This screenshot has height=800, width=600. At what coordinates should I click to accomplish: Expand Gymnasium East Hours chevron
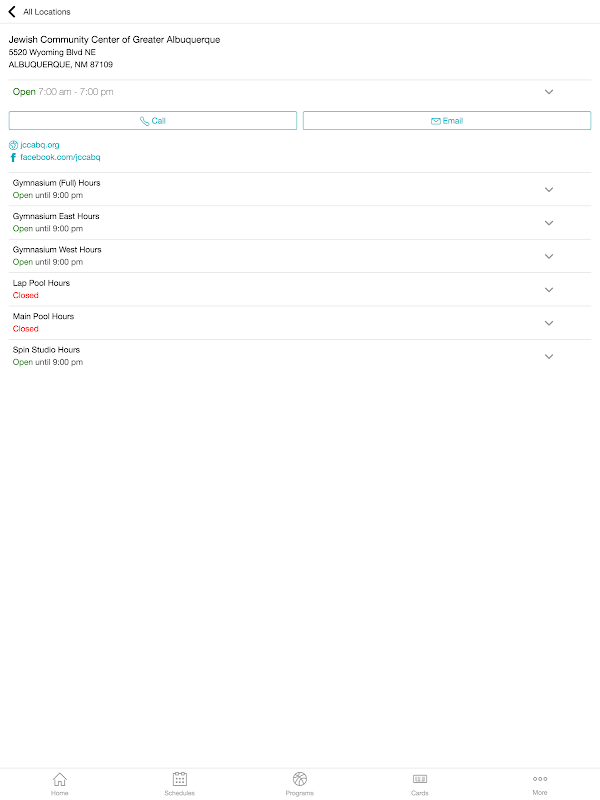549,223
